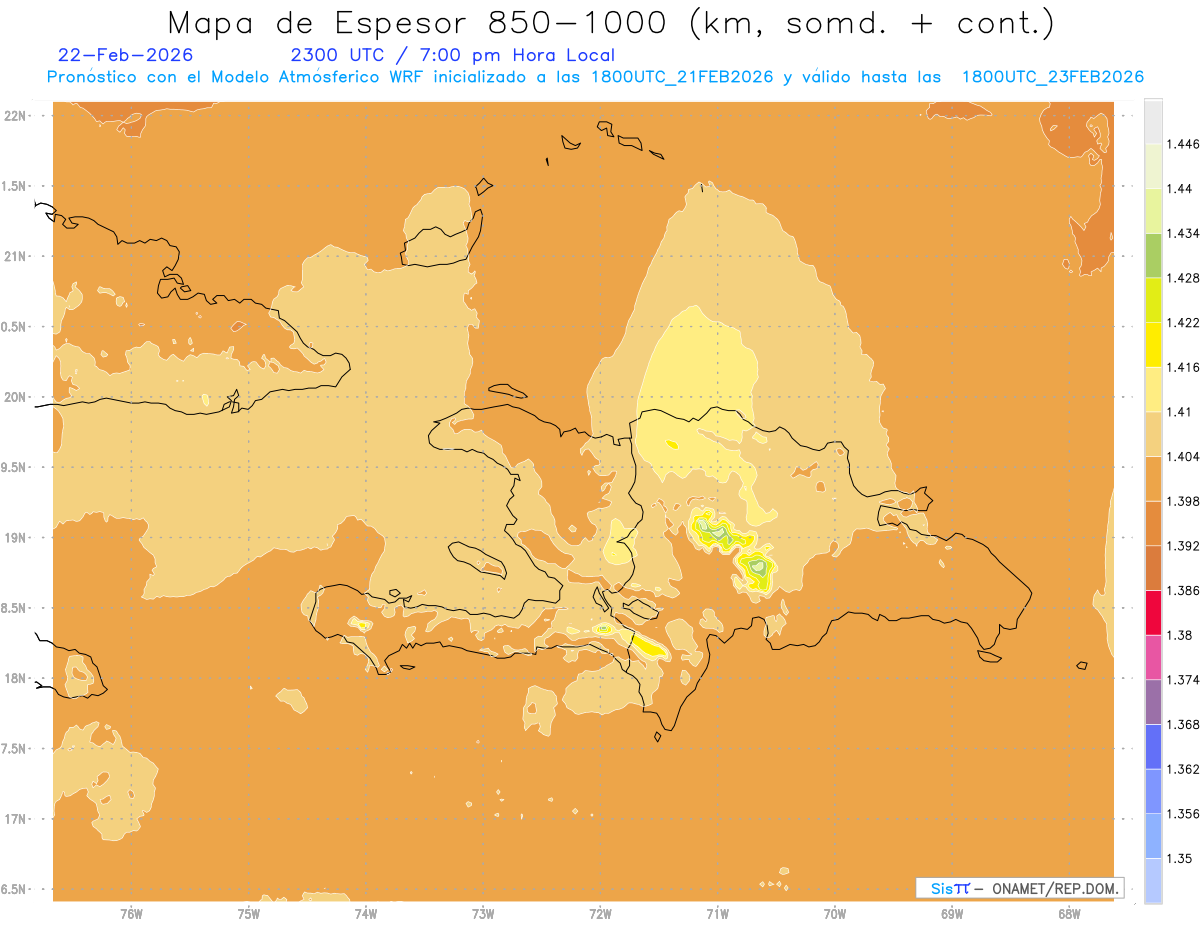The image size is (1200, 927).
Task: Click the colorbar value 1.416
Action: (x=1185, y=367)
